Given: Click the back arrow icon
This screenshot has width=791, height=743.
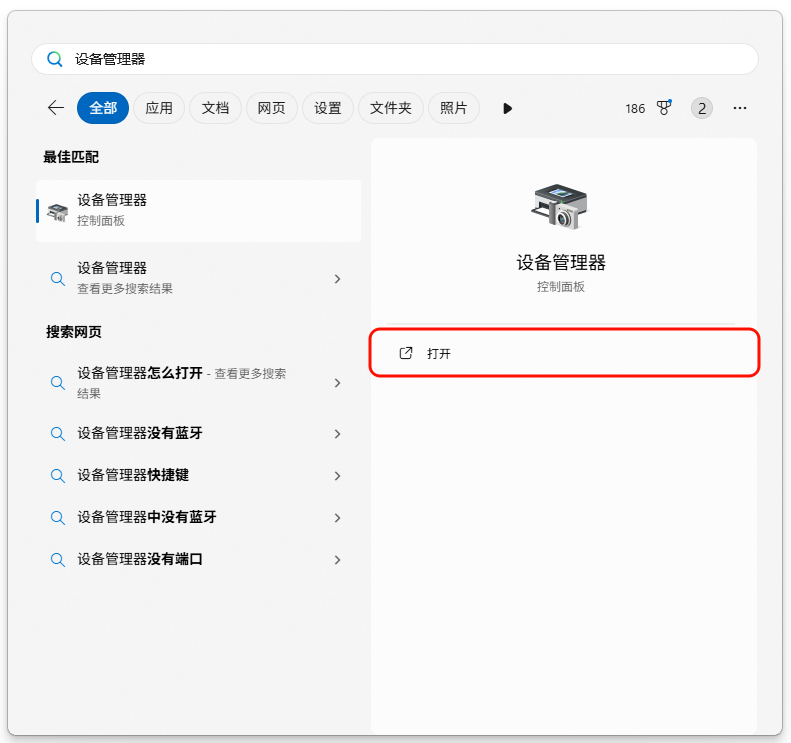Looking at the screenshot, I should pos(56,108).
